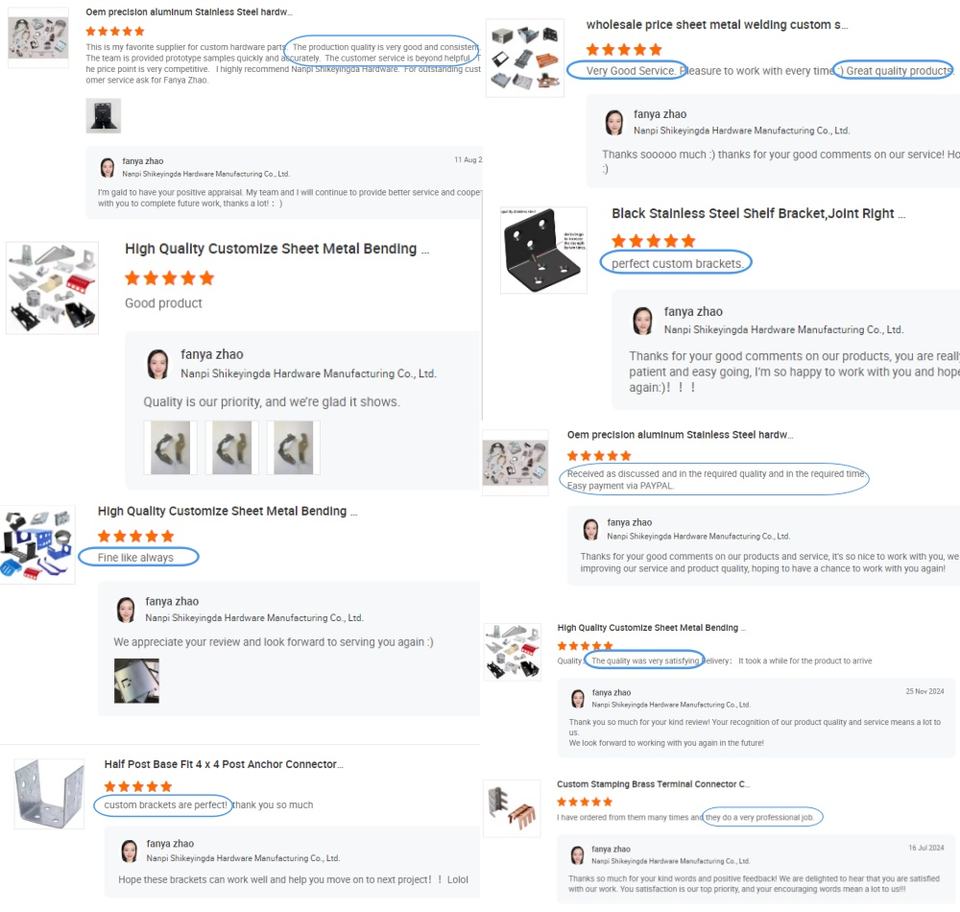View the perforated sheet photo under Fine like always

pyautogui.click(x=137, y=681)
